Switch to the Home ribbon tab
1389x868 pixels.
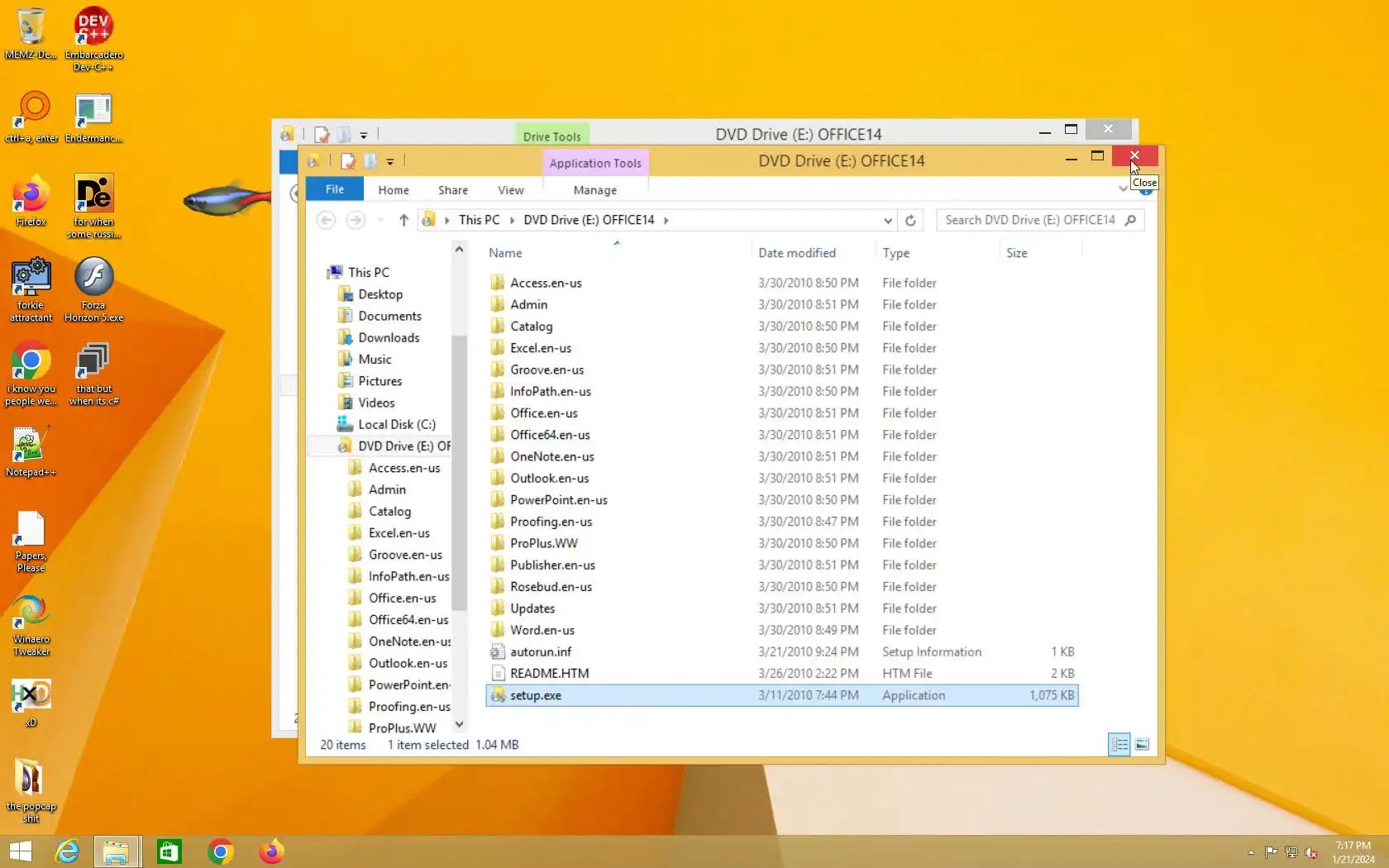click(x=394, y=190)
